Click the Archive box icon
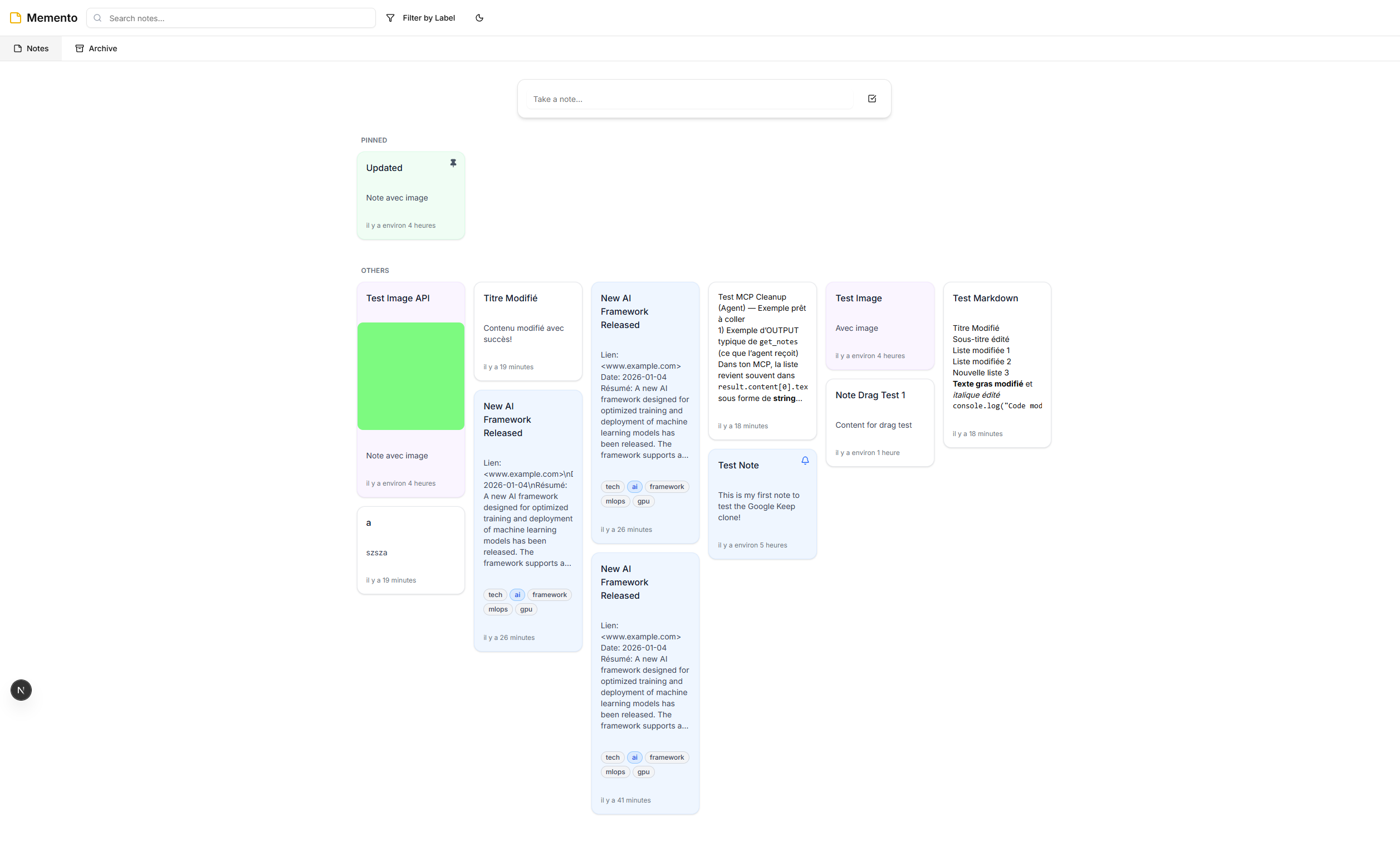The image size is (1400, 841). (x=79, y=48)
